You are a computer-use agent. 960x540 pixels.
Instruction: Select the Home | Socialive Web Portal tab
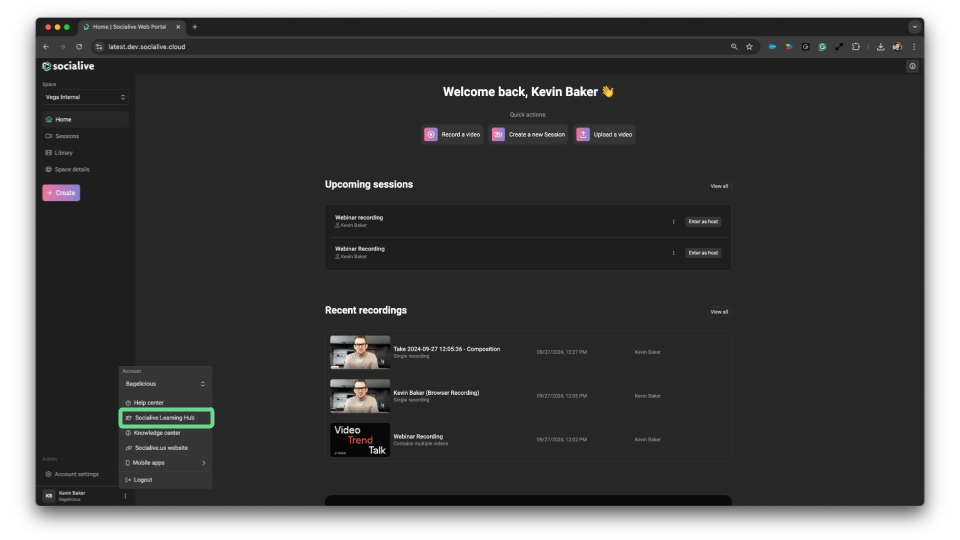[x=132, y=27]
